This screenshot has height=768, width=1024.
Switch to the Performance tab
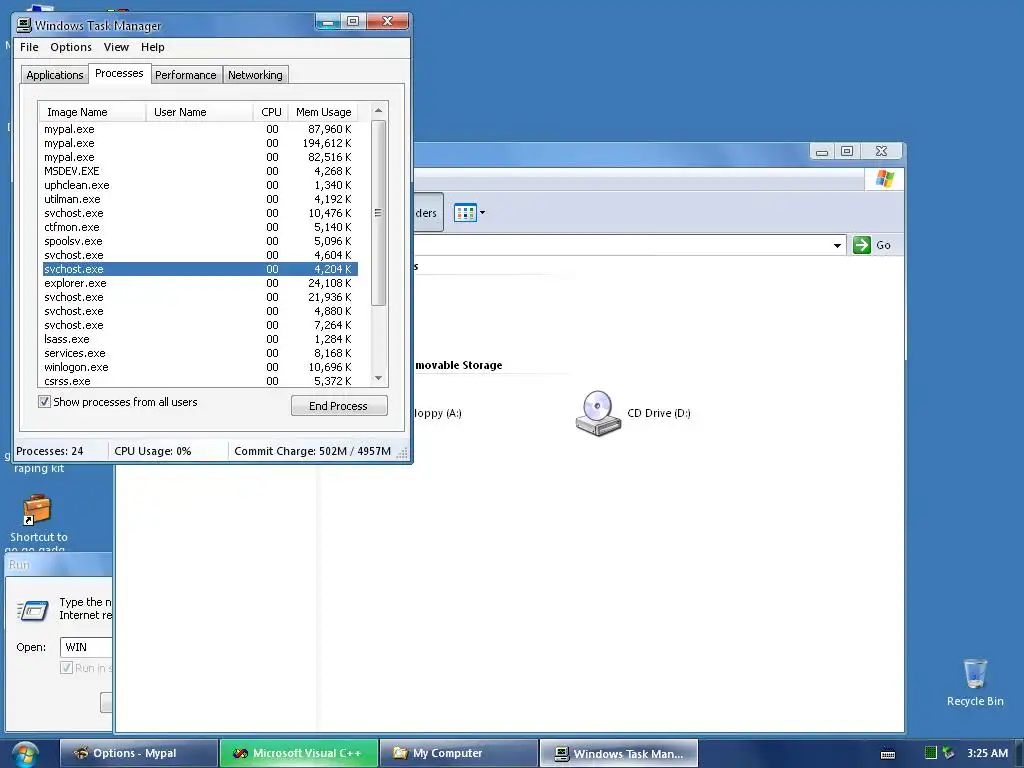[x=185, y=75]
